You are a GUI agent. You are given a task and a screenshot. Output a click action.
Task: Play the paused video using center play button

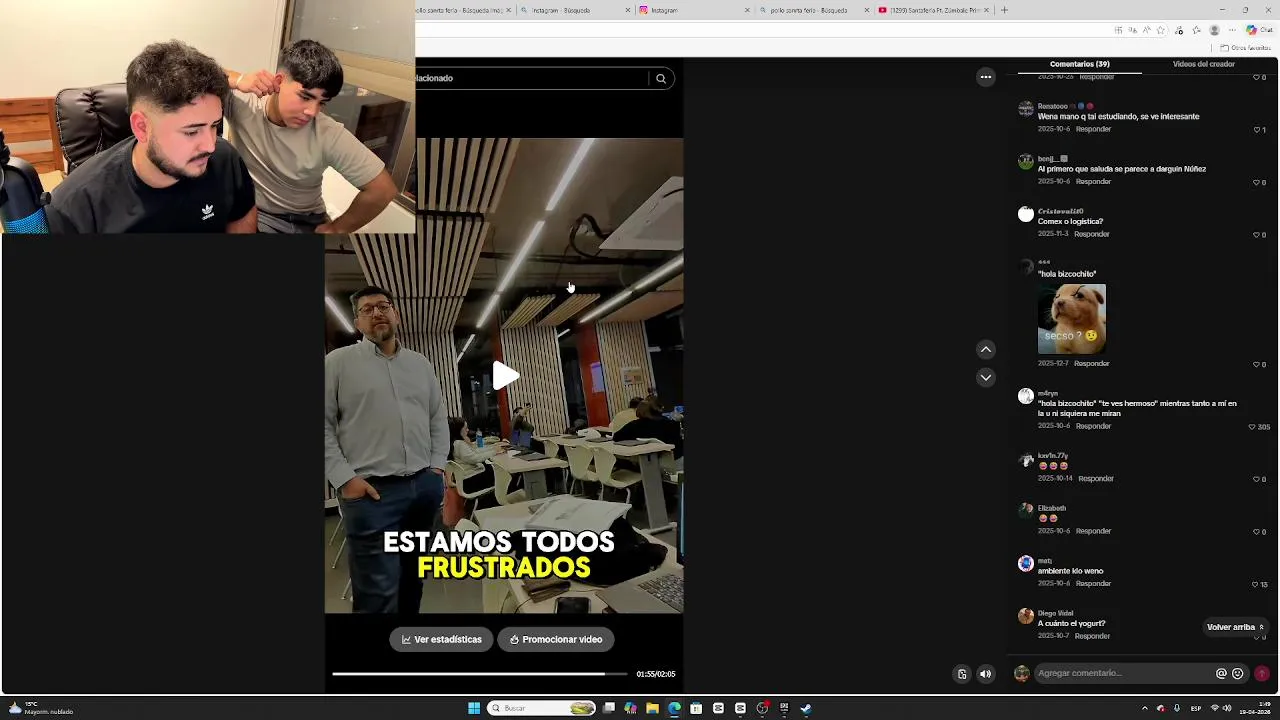[505, 376]
